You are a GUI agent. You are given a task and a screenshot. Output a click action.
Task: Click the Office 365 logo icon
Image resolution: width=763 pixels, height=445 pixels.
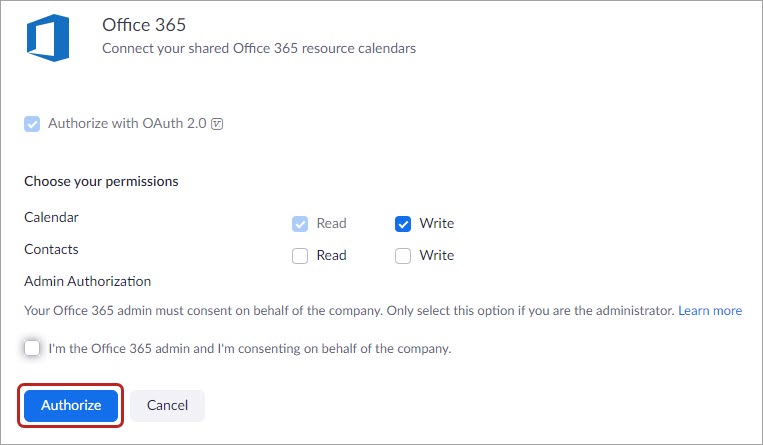48,38
